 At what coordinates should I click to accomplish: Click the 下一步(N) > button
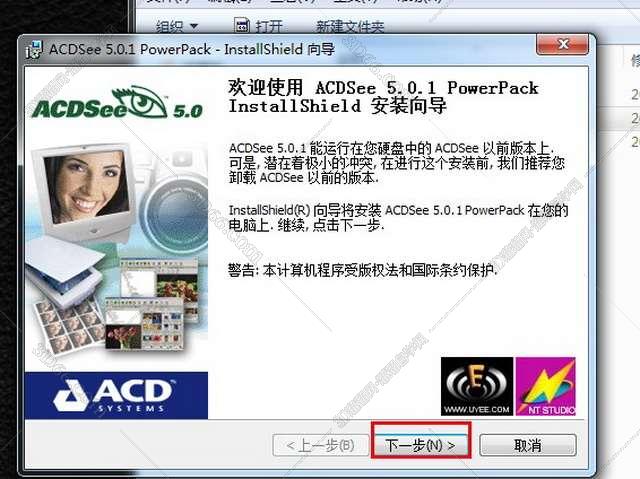tap(421, 445)
